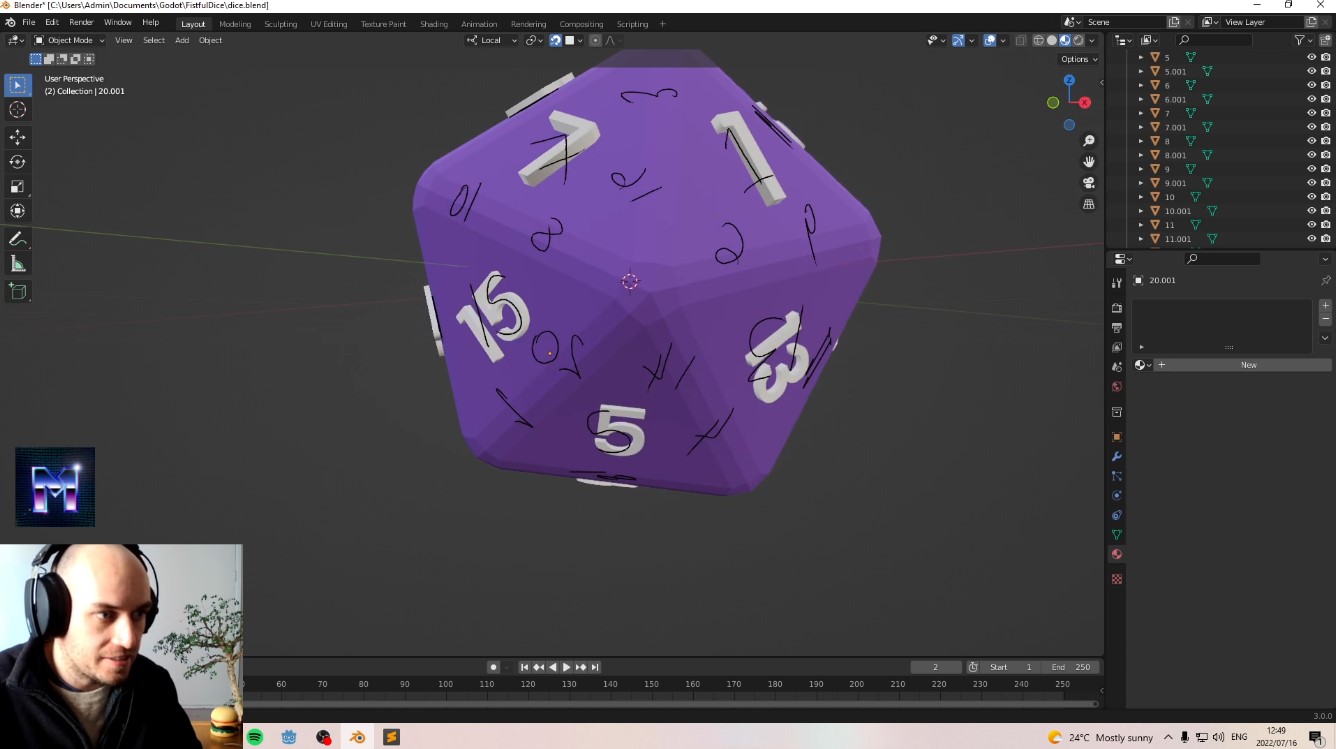Image resolution: width=1336 pixels, height=749 pixels.
Task: Open the Texture properties tab
Action: click(x=1117, y=579)
